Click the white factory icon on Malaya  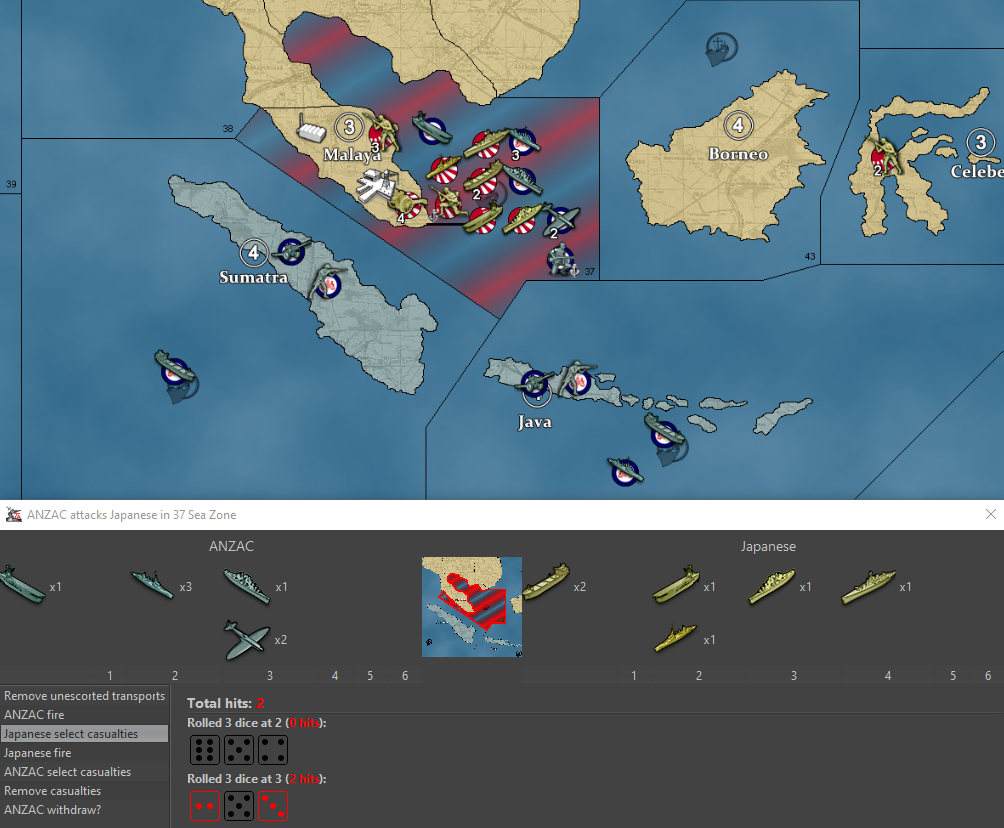(x=312, y=130)
